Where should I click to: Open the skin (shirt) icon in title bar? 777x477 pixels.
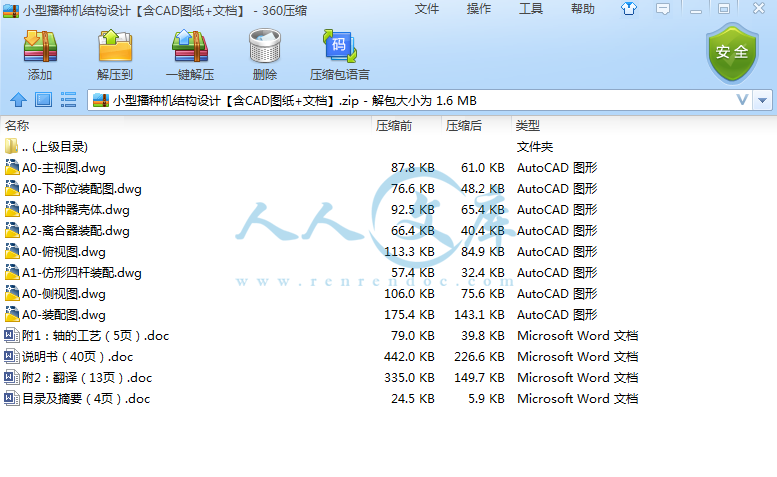point(629,8)
